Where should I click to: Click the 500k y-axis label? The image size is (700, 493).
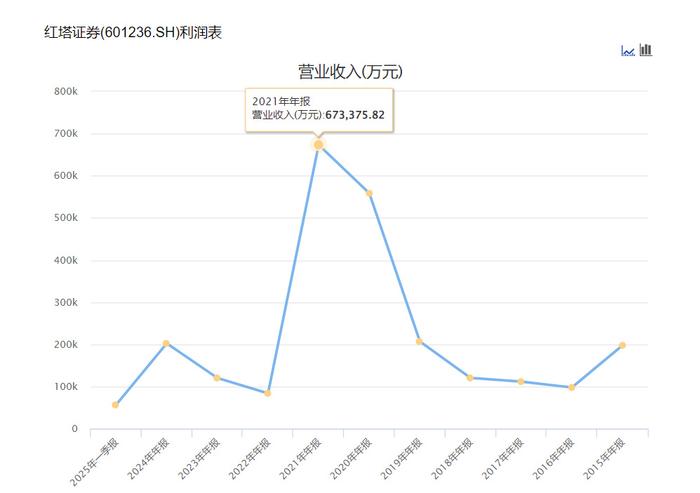pyautogui.click(x=66, y=218)
